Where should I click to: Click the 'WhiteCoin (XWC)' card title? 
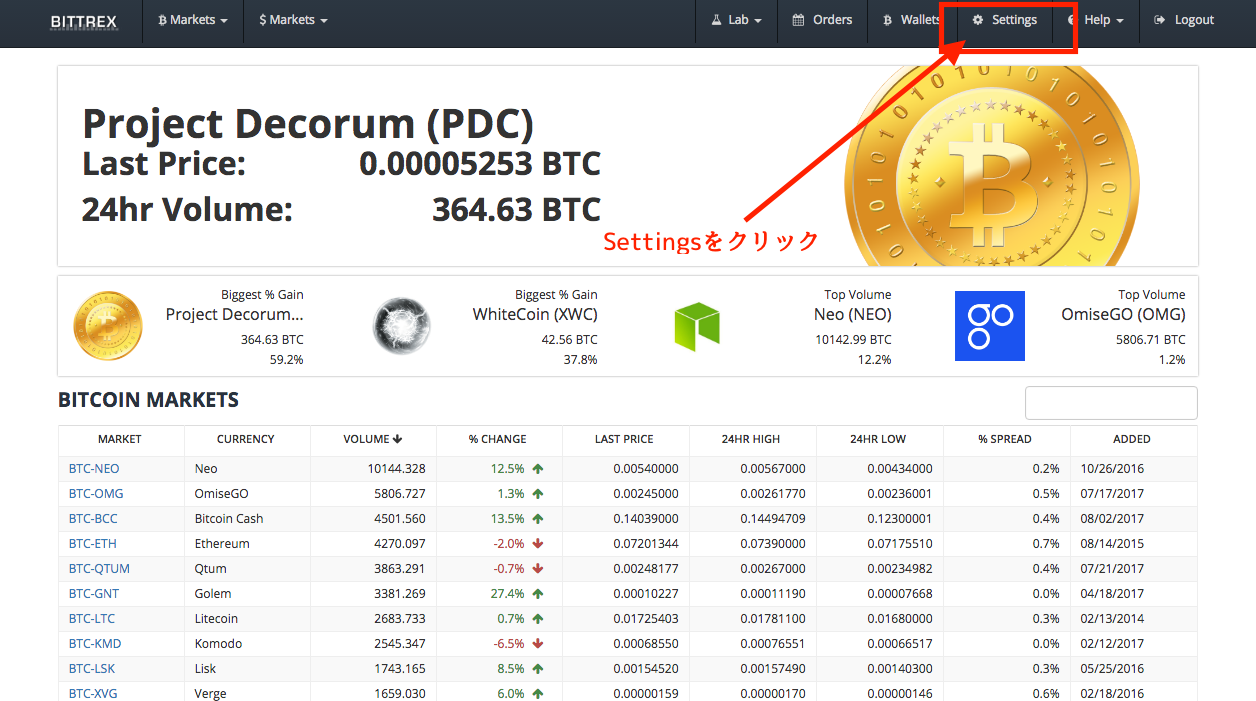pos(535,314)
